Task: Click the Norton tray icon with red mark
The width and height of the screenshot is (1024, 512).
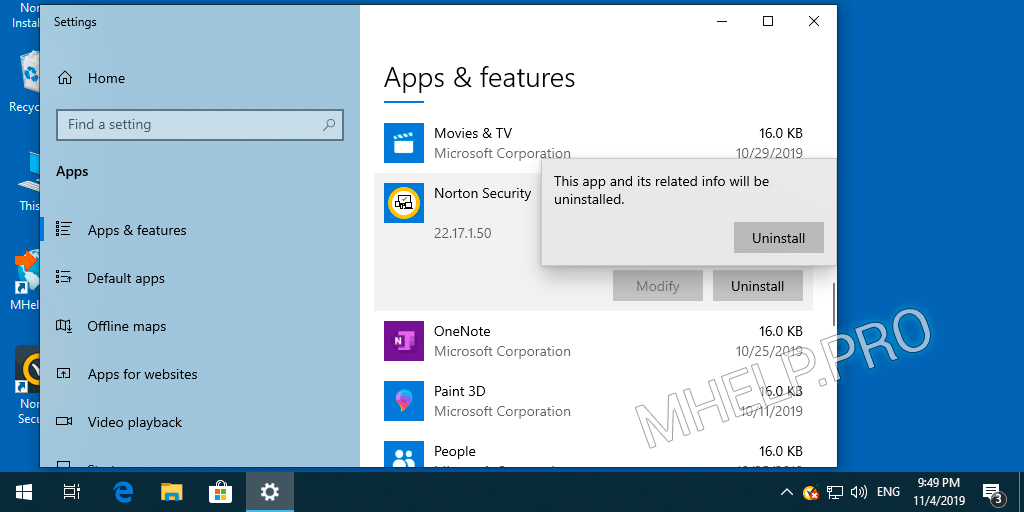Action: 810,492
